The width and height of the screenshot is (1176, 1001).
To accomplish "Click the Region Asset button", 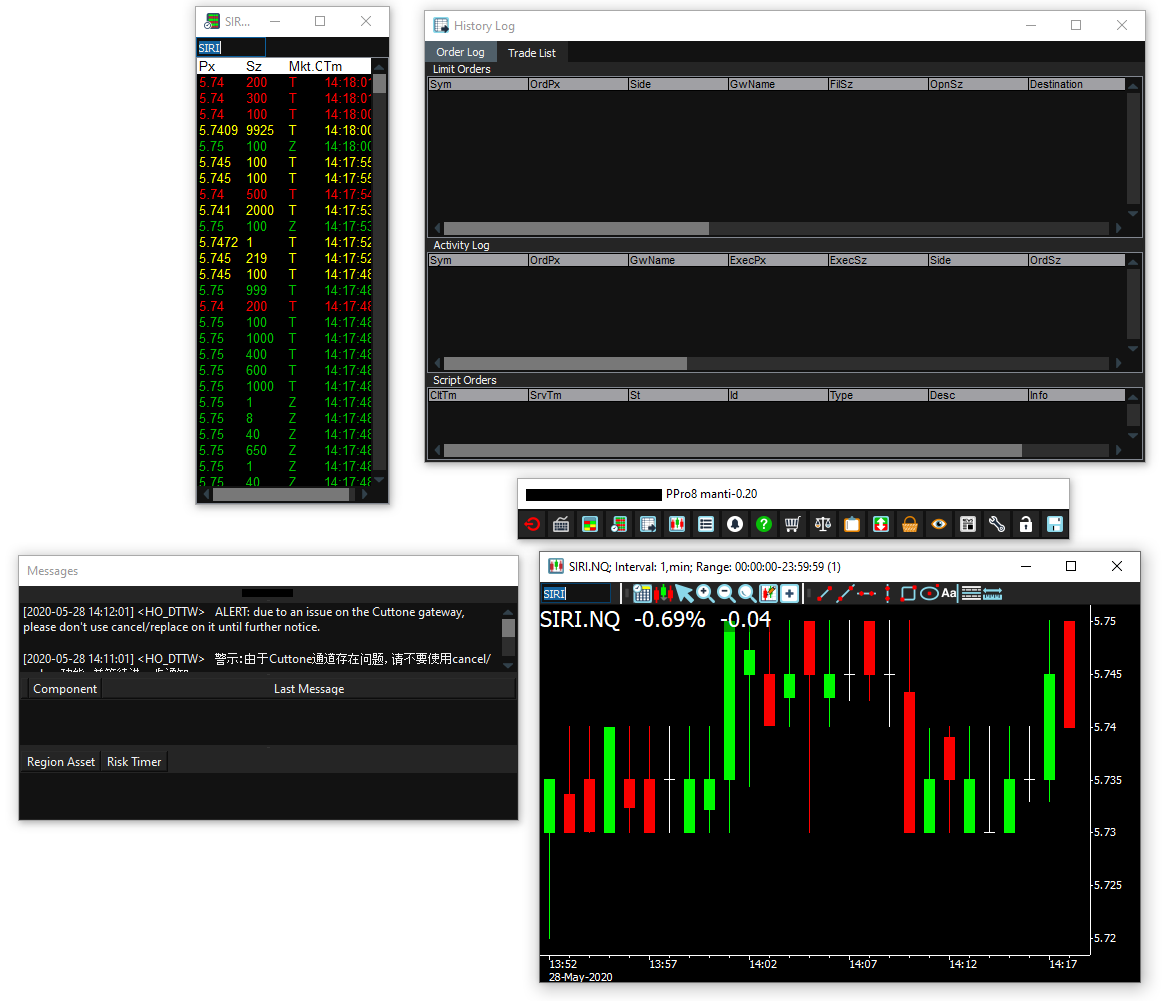I will point(61,762).
